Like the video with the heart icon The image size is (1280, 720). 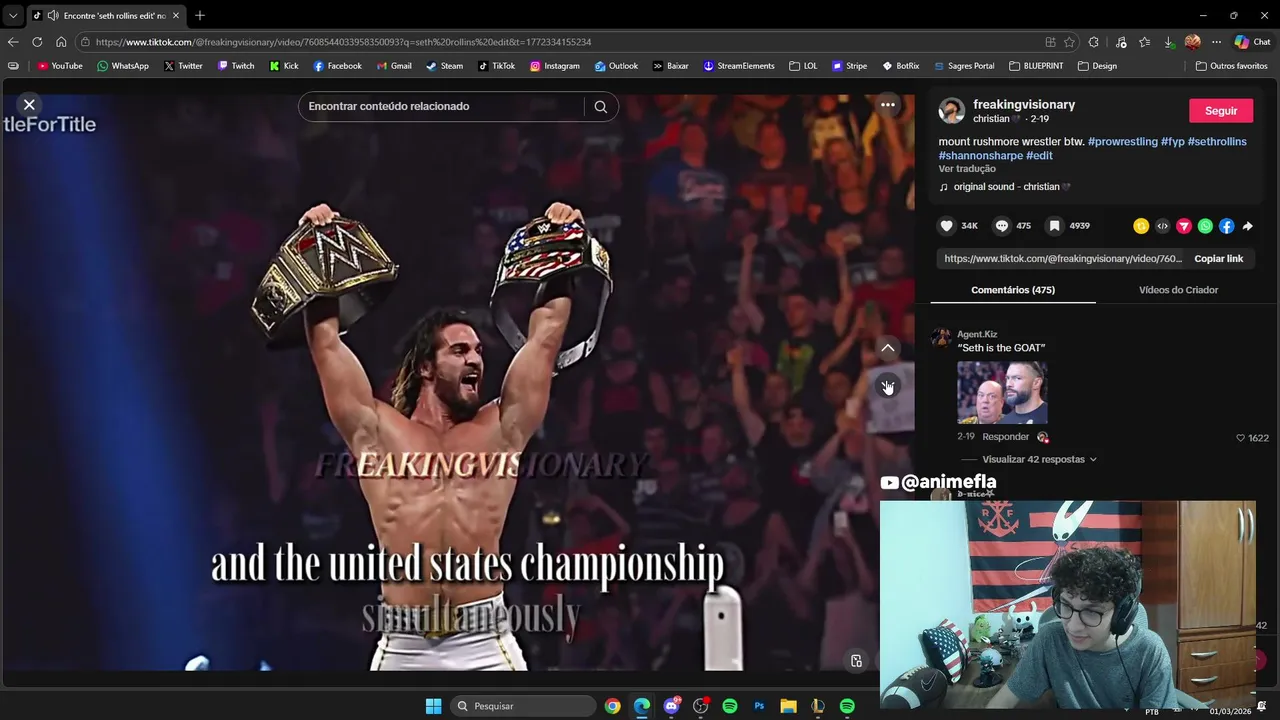947,226
